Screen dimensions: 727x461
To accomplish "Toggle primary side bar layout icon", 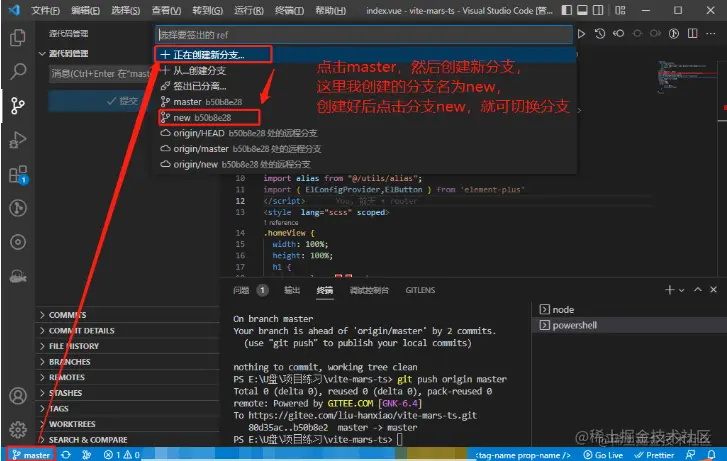I will pos(567,10).
